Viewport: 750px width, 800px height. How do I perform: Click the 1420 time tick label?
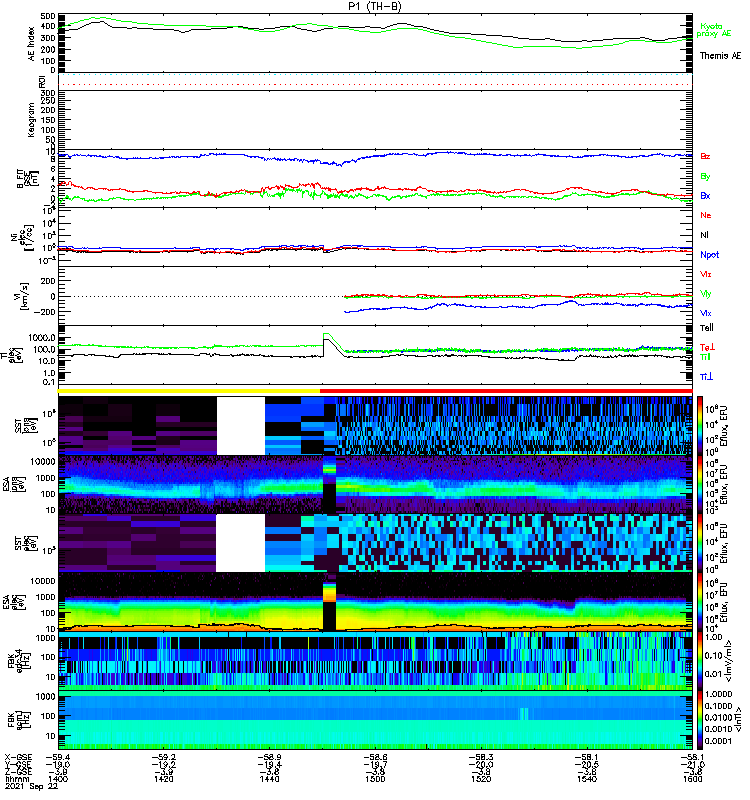coord(163,779)
